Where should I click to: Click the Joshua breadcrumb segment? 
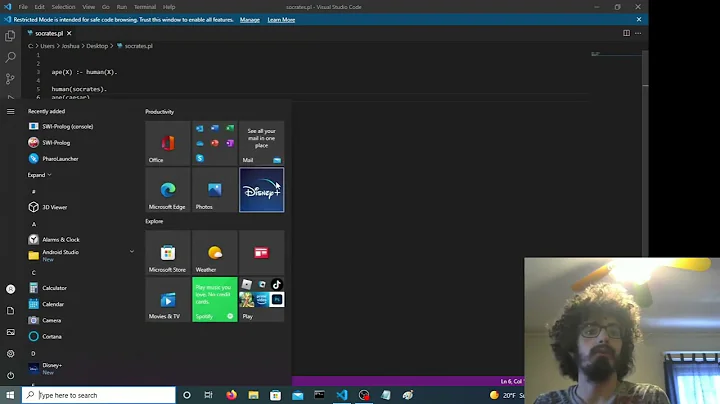point(70,46)
